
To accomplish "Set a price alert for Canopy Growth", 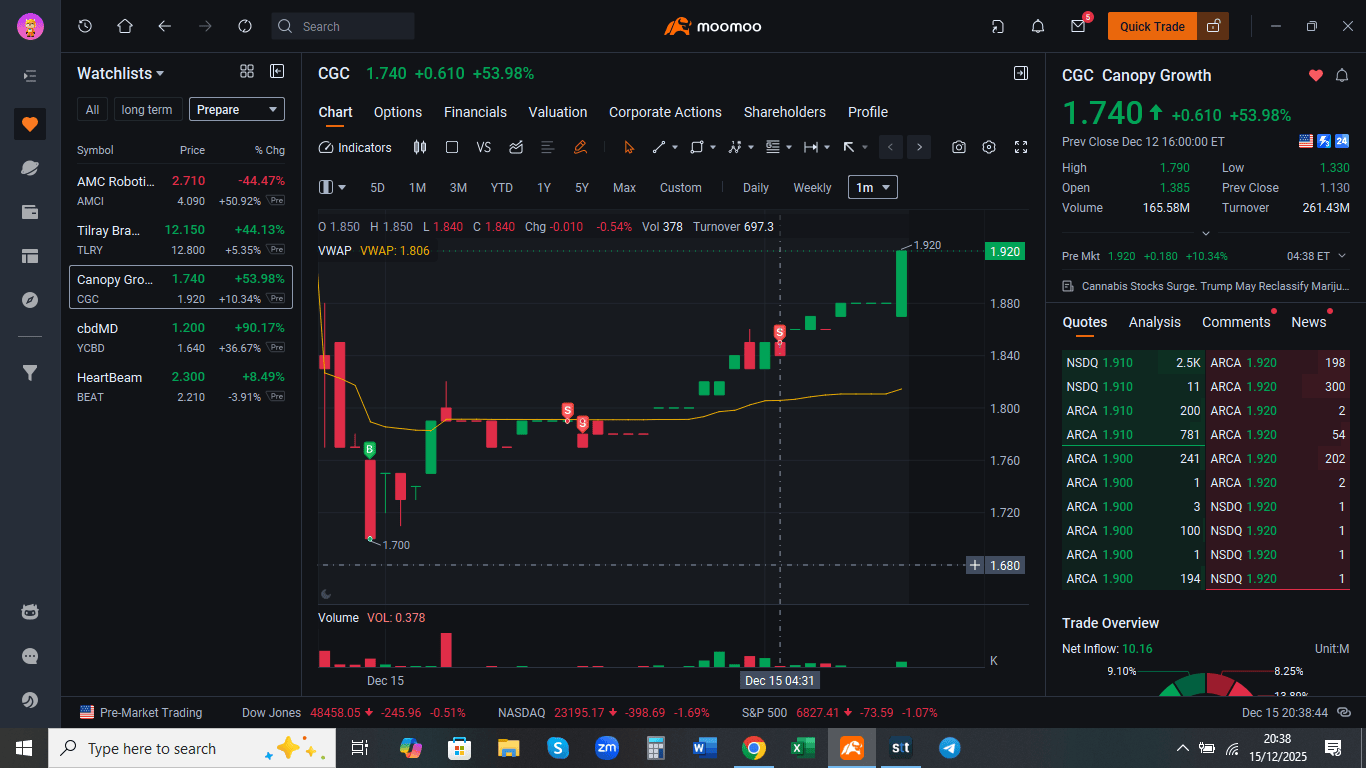I will (x=1342, y=76).
